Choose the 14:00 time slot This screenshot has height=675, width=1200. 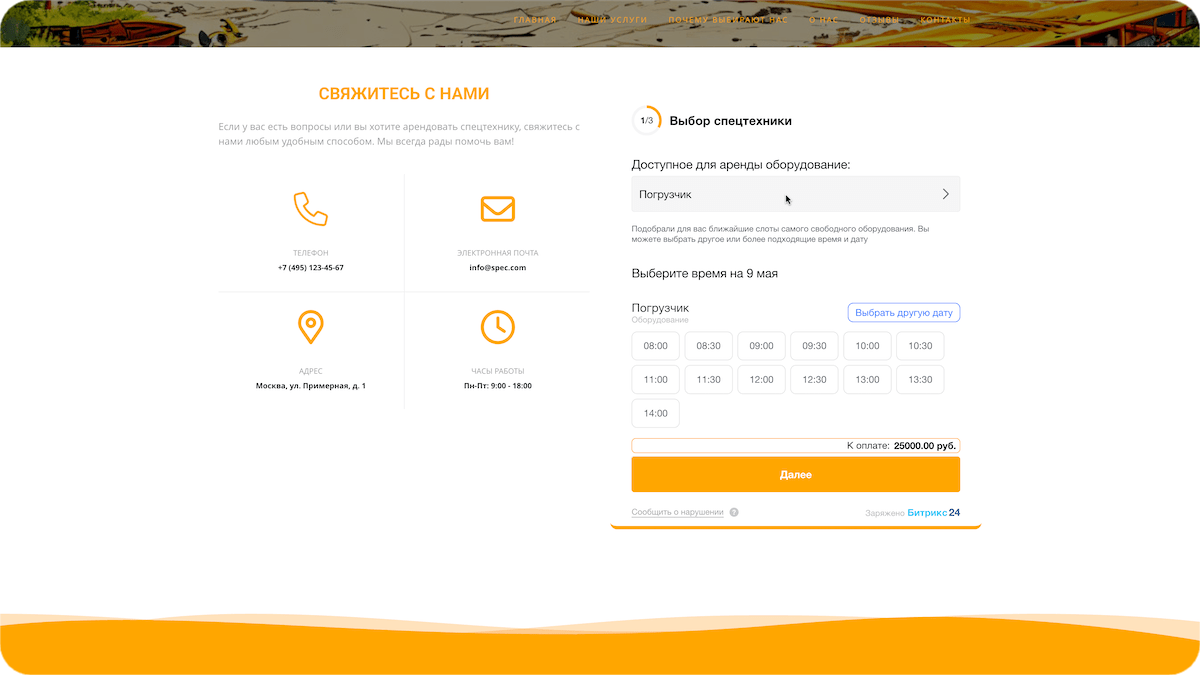click(655, 414)
